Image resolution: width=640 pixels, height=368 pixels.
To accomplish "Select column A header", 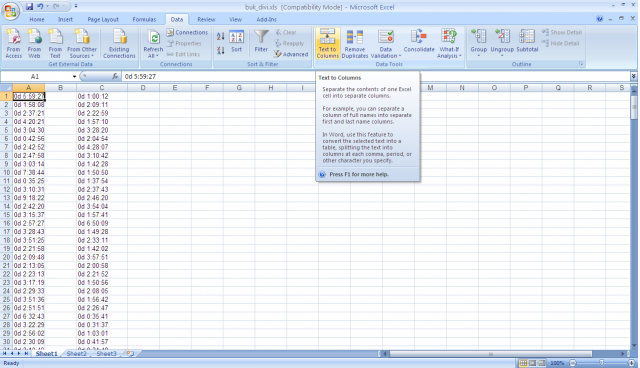I will 29,88.
